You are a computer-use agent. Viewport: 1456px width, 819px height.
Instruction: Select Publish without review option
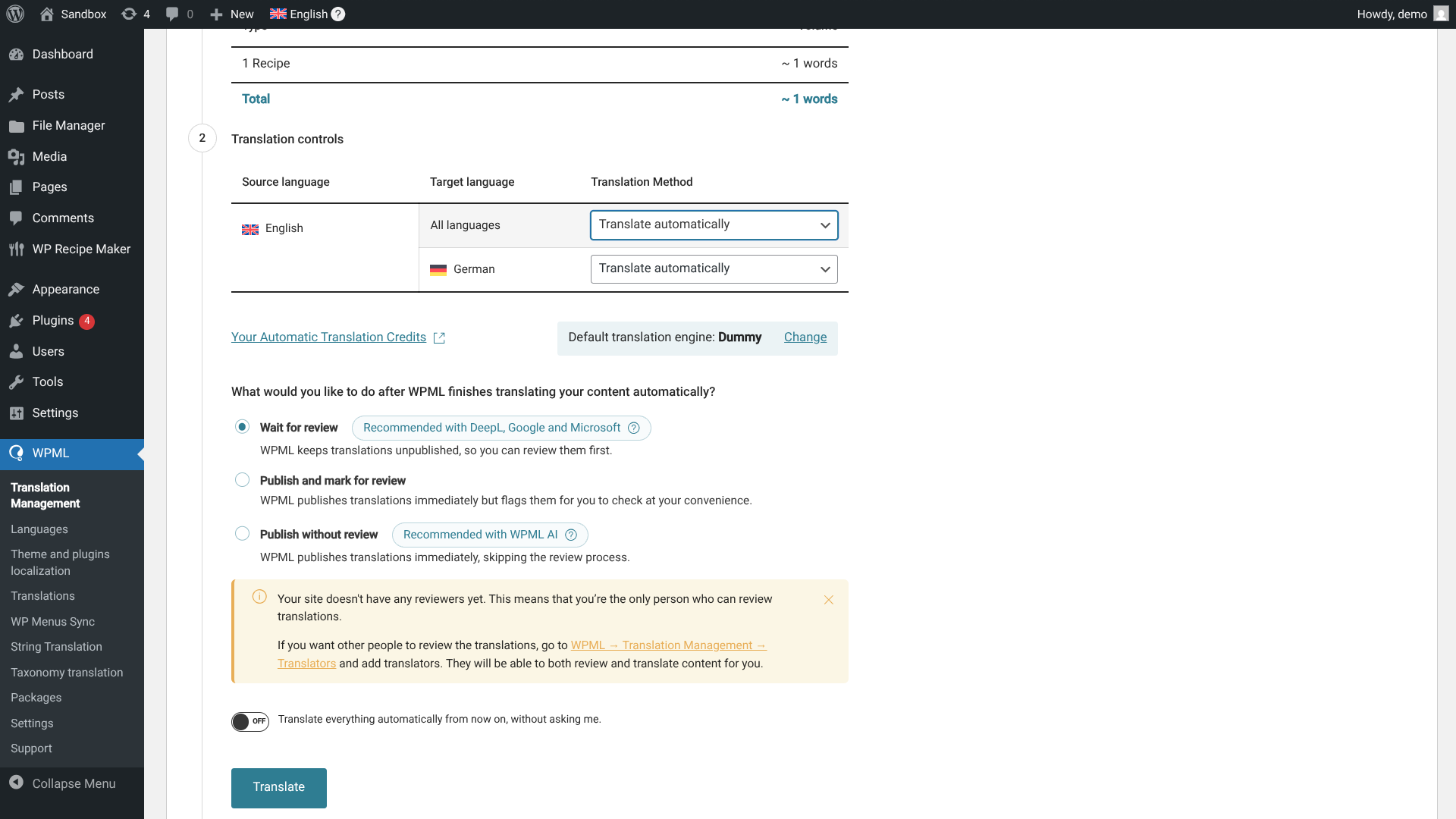(242, 534)
